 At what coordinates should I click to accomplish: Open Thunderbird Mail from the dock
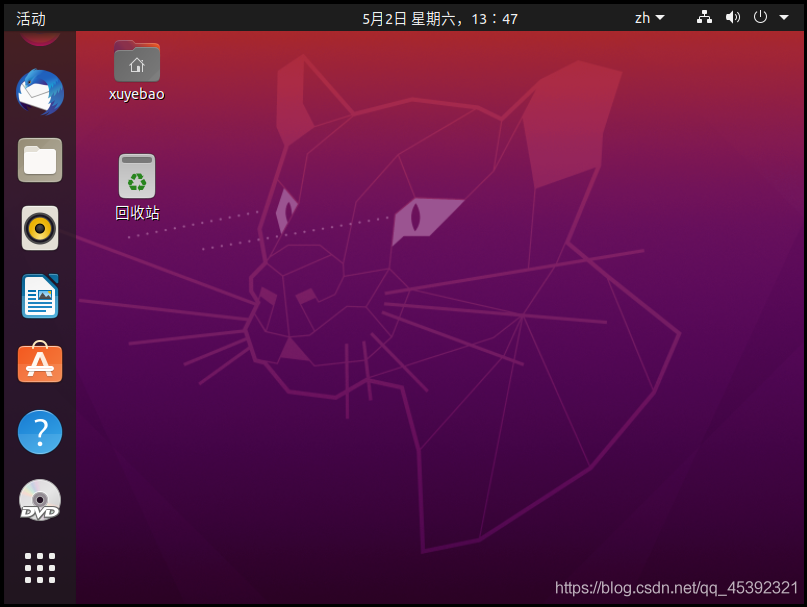click(x=40, y=93)
